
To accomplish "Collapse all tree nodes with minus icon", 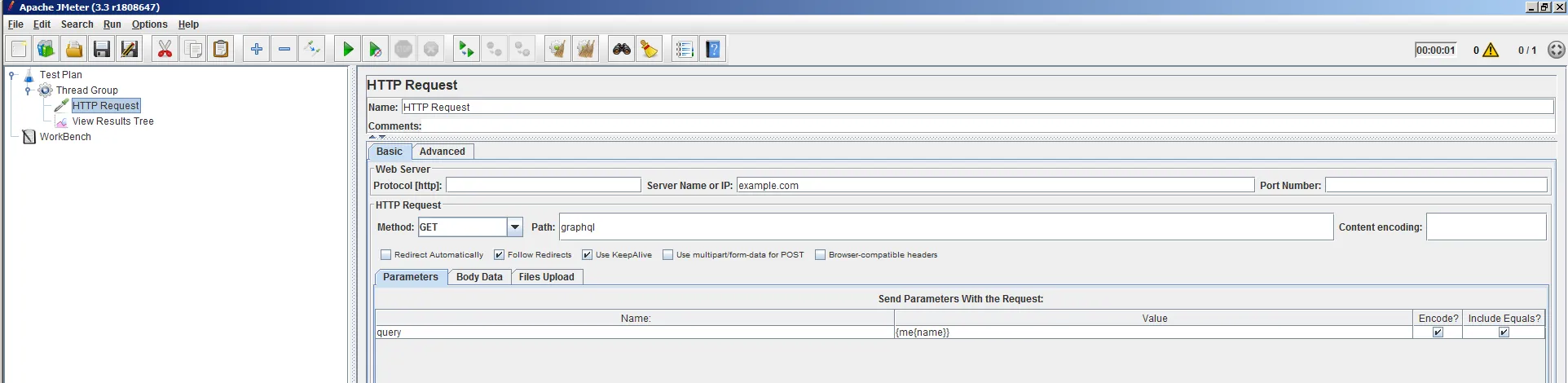I will [284, 49].
